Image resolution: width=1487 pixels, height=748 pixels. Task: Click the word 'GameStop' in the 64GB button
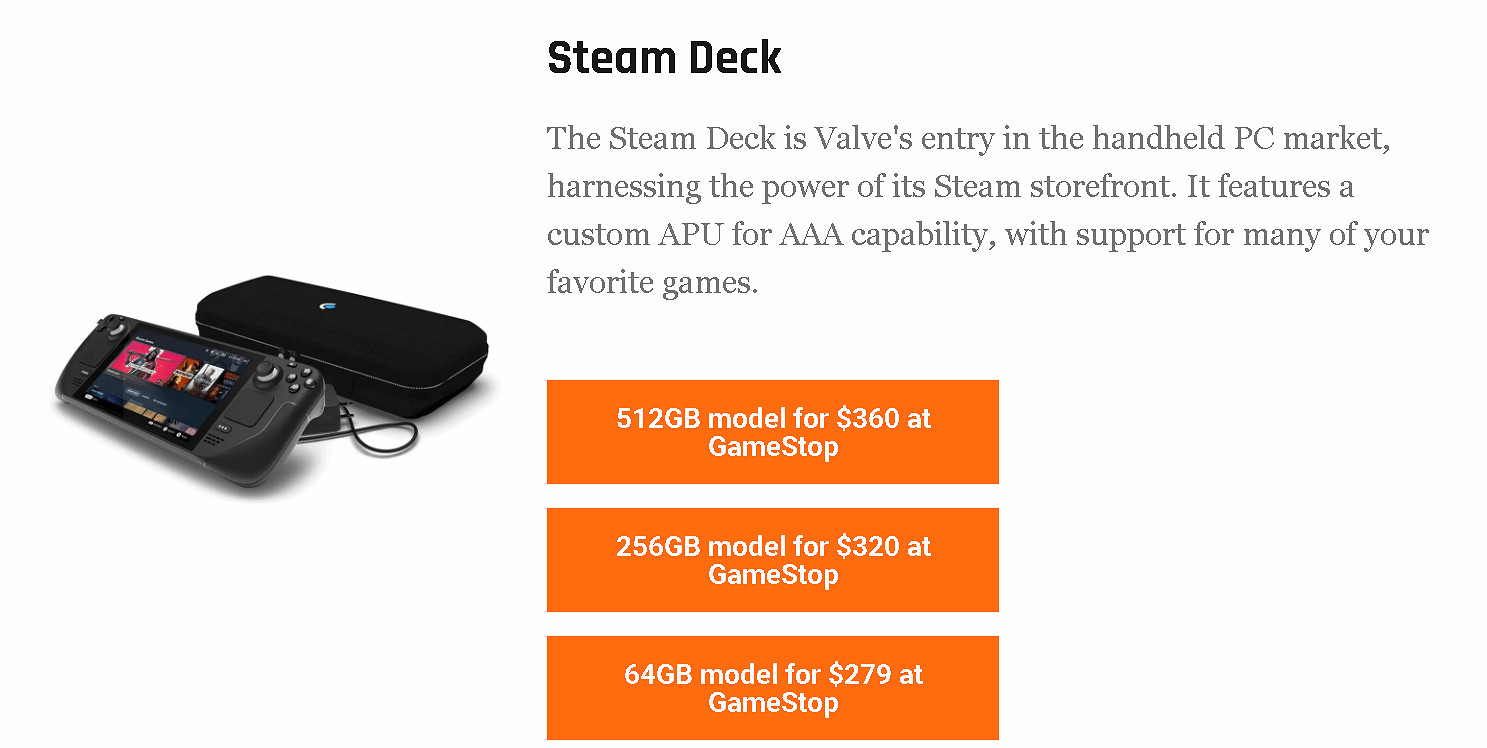click(772, 703)
